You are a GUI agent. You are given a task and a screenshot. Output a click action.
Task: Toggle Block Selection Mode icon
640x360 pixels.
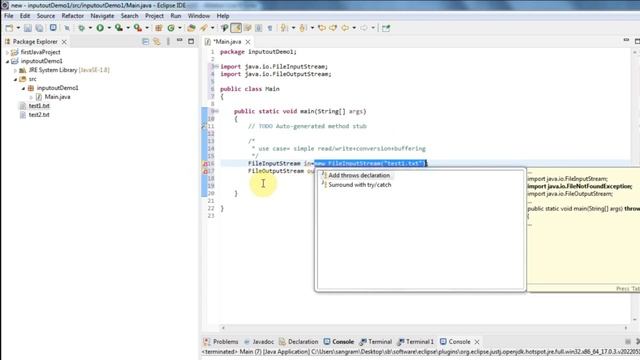(258, 28)
